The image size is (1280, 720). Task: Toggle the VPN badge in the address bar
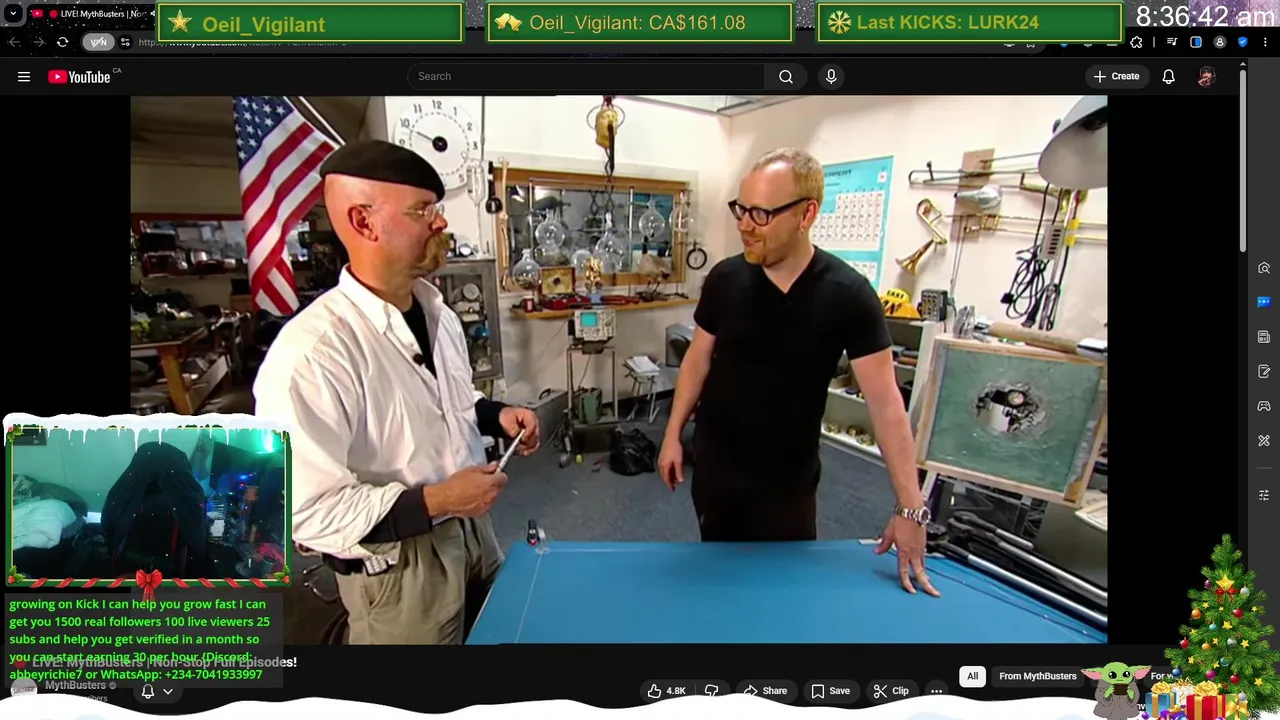tap(98, 42)
